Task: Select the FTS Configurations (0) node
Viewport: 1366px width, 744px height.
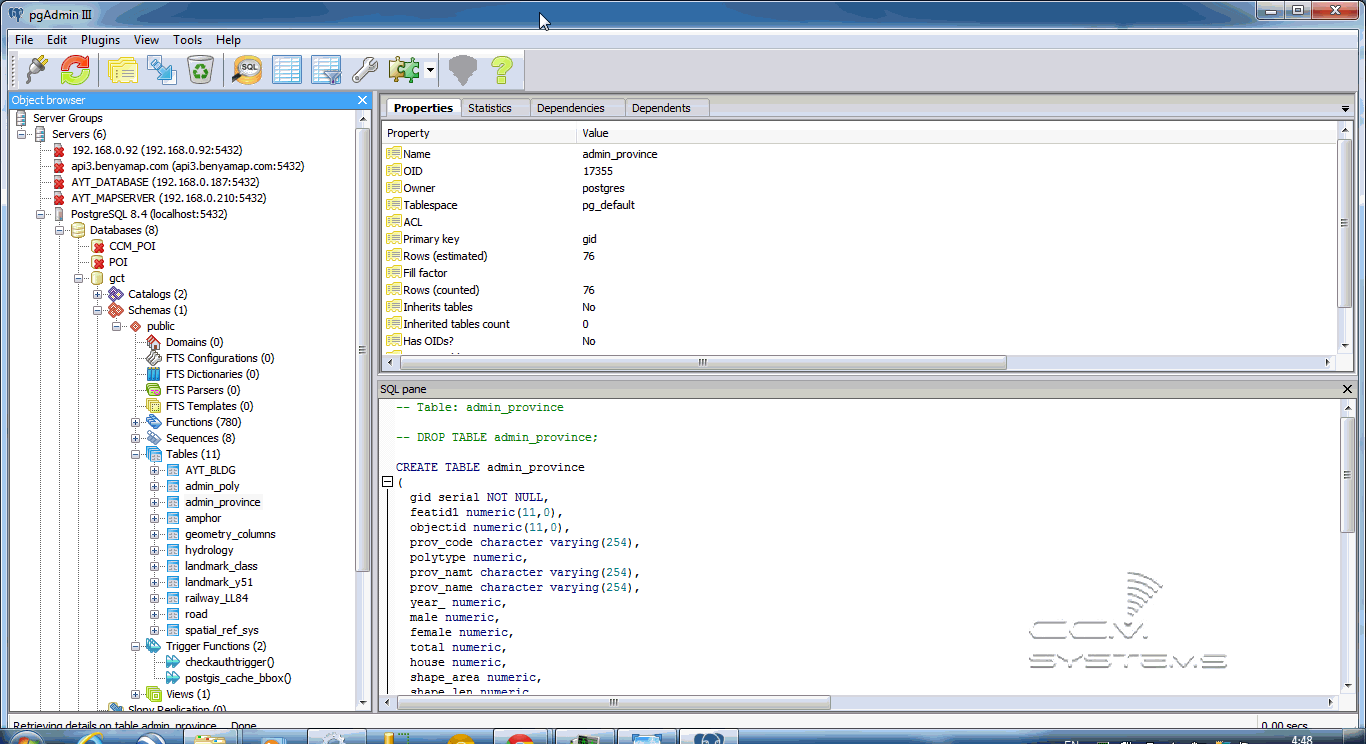Action: click(x=220, y=358)
